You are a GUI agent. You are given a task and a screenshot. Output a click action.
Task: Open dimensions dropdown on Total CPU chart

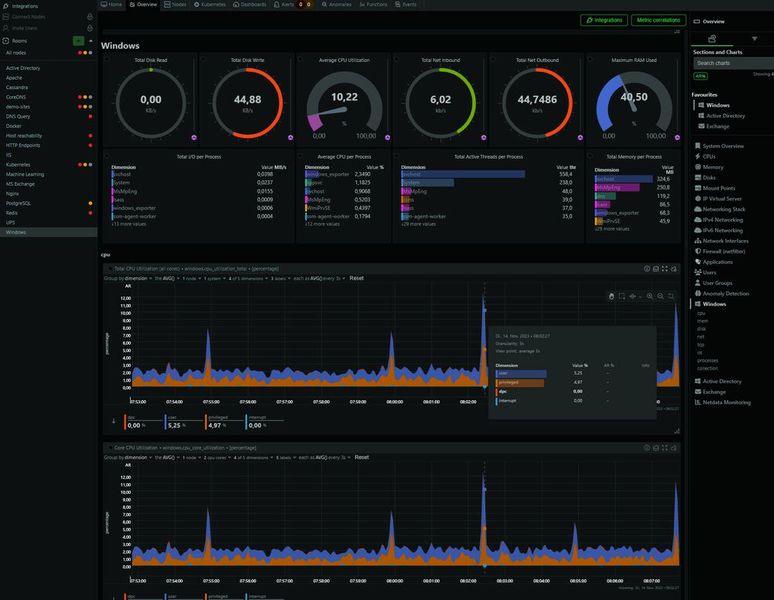pos(248,278)
